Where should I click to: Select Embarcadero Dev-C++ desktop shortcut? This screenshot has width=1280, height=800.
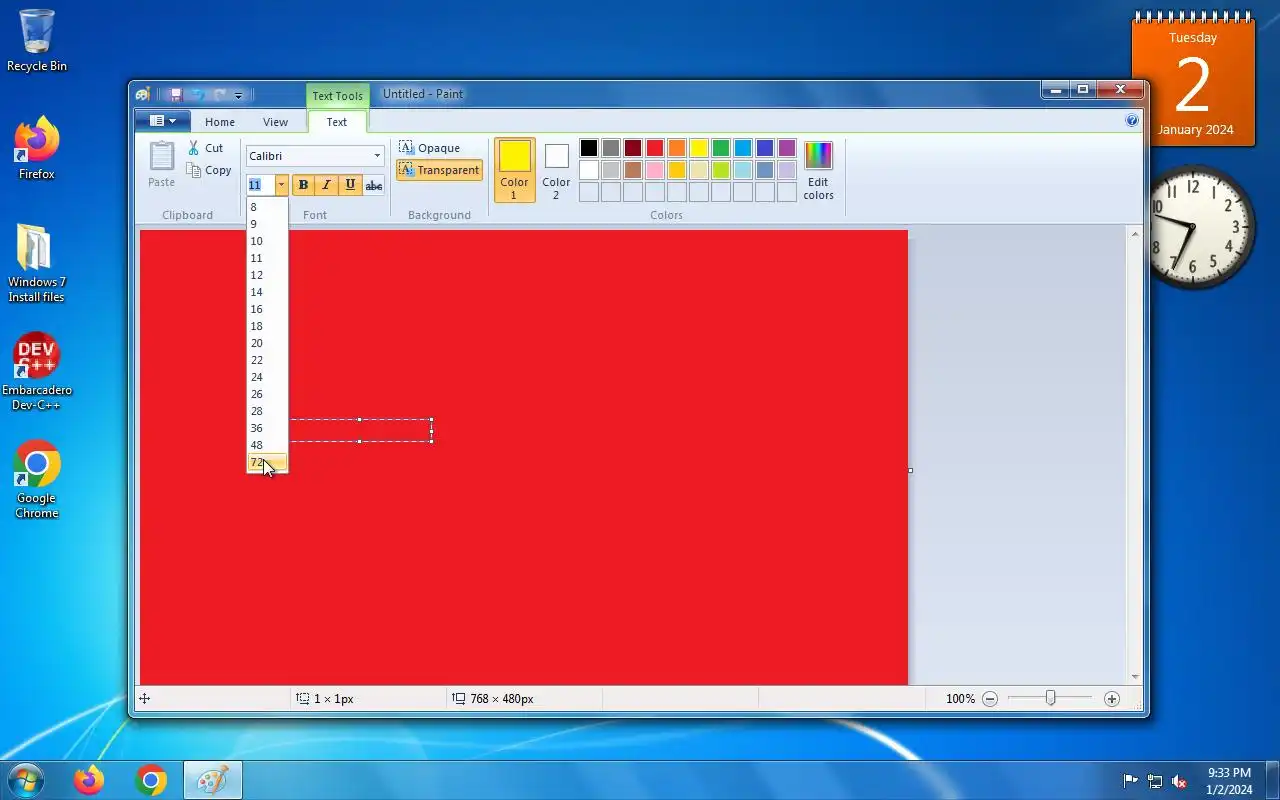(37, 371)
